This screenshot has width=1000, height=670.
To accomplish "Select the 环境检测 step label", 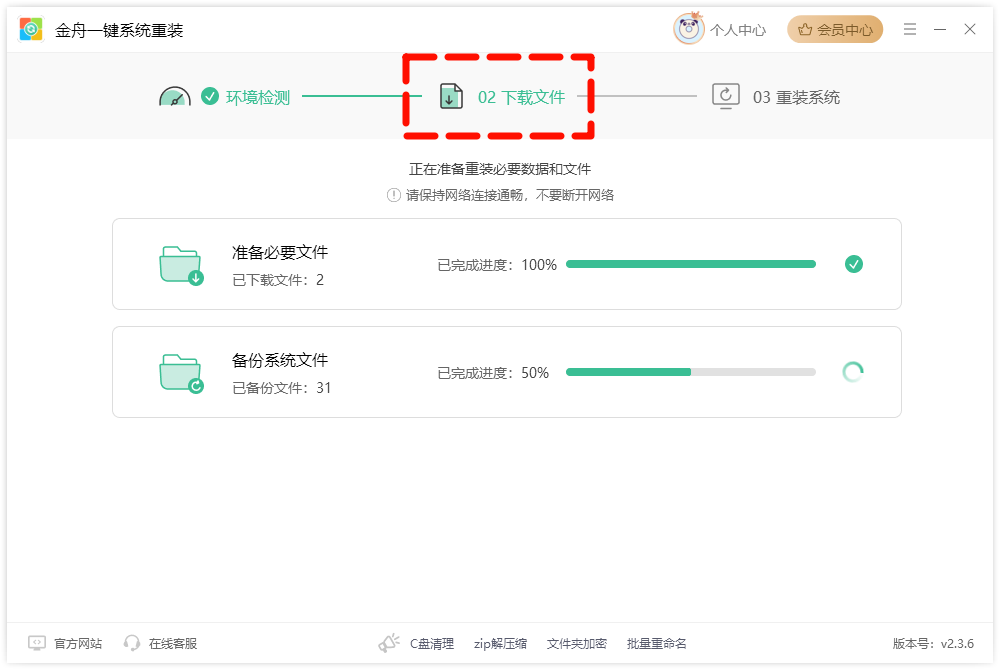I will tap(258, 98).
